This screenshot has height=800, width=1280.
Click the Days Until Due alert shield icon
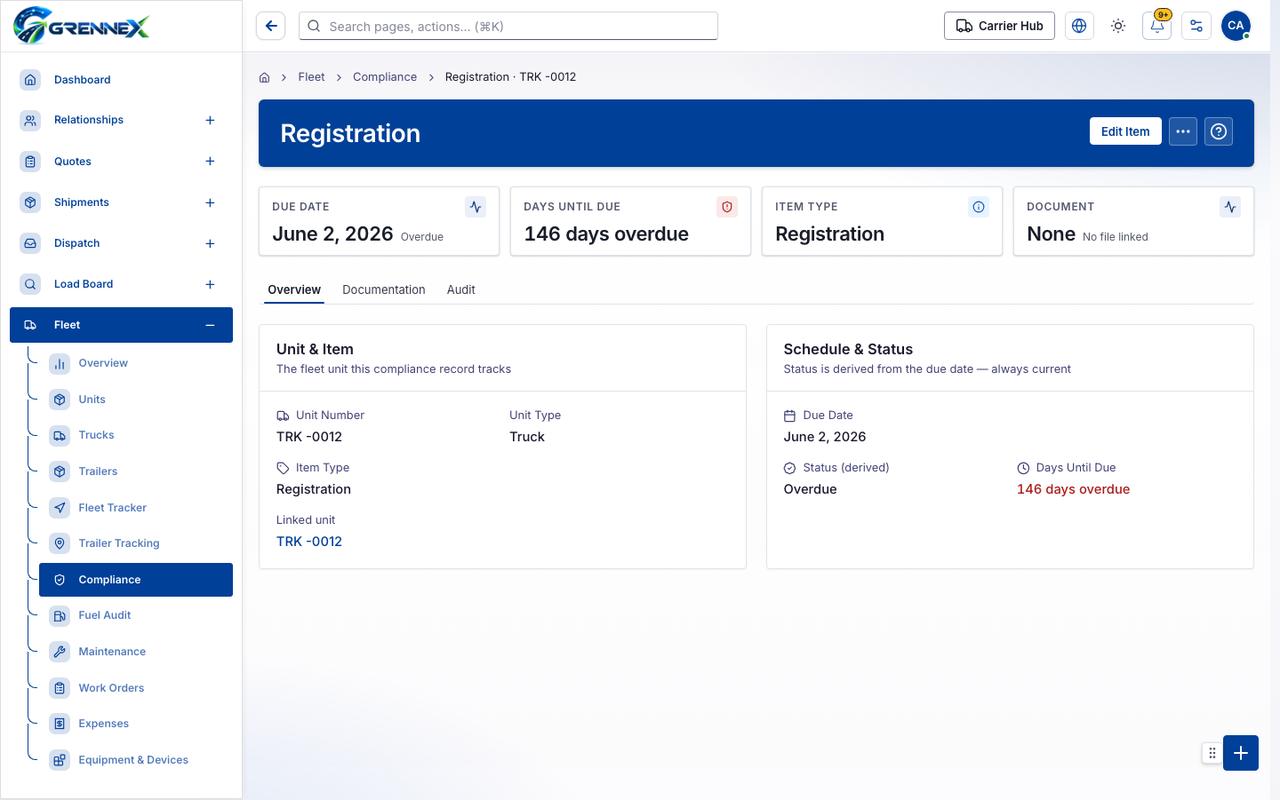[x=727, y=207]
